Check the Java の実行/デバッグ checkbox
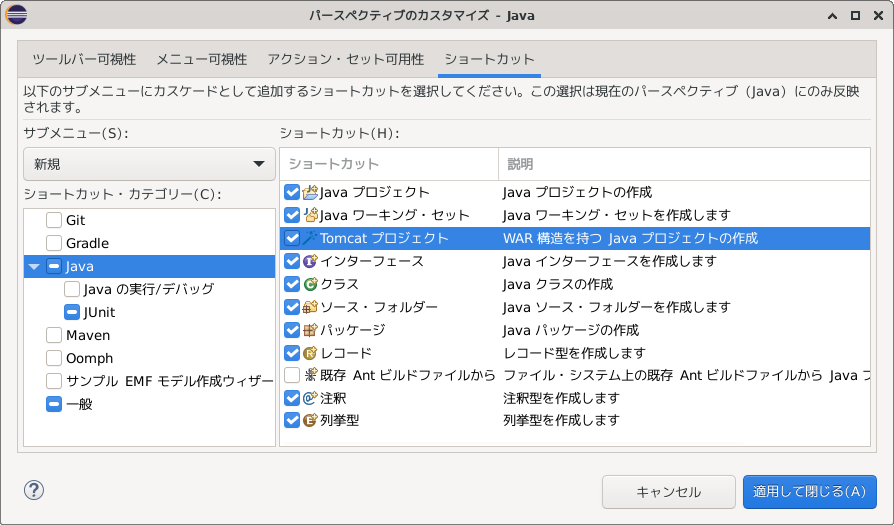This screenshot has height=525, width=894. 72,289
